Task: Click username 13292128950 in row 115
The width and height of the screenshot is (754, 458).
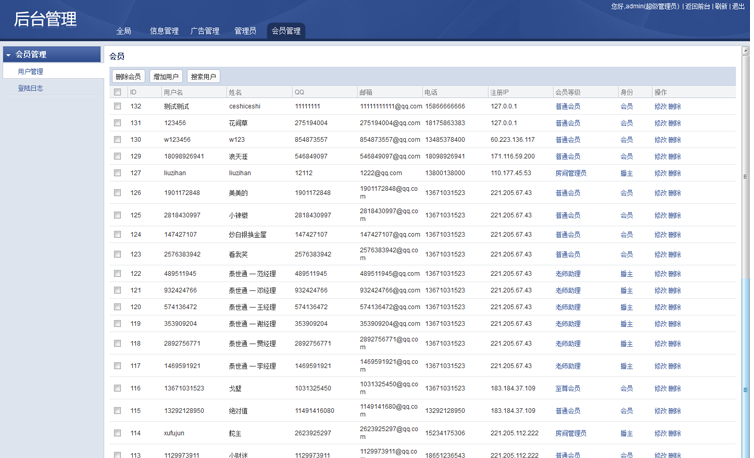Action: (x=184, y=411)
